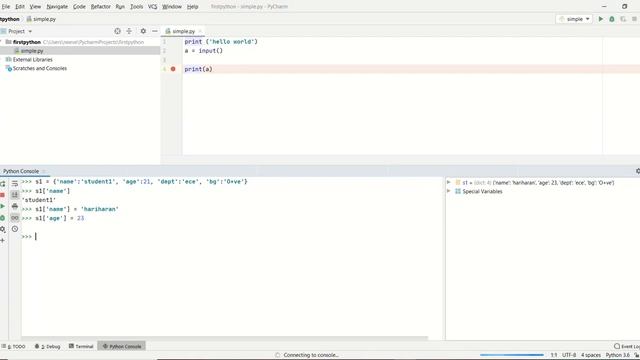This screenshot has width=640, height=360.
Task: Close the simple.py editor tab
Action: 200,31
